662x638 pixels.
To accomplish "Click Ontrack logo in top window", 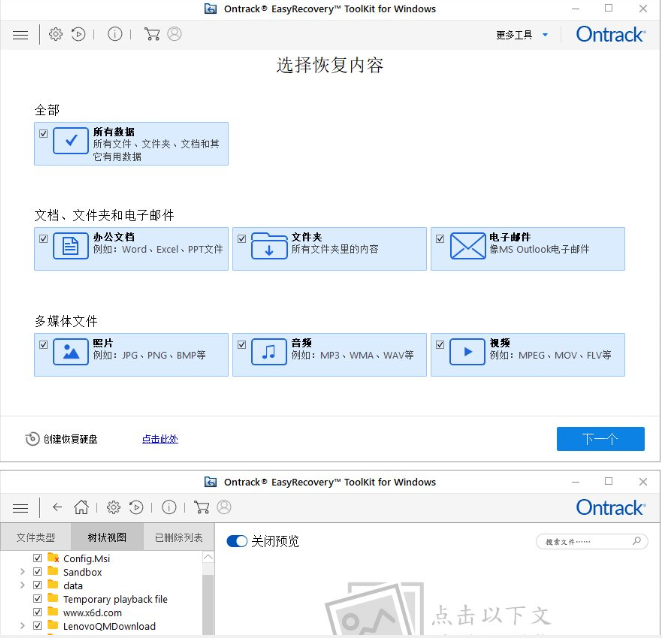I will coord(610,35).
